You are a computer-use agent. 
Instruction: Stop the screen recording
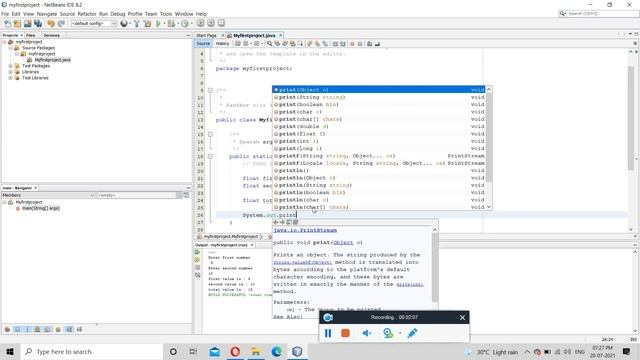click(x=345, y=333)
